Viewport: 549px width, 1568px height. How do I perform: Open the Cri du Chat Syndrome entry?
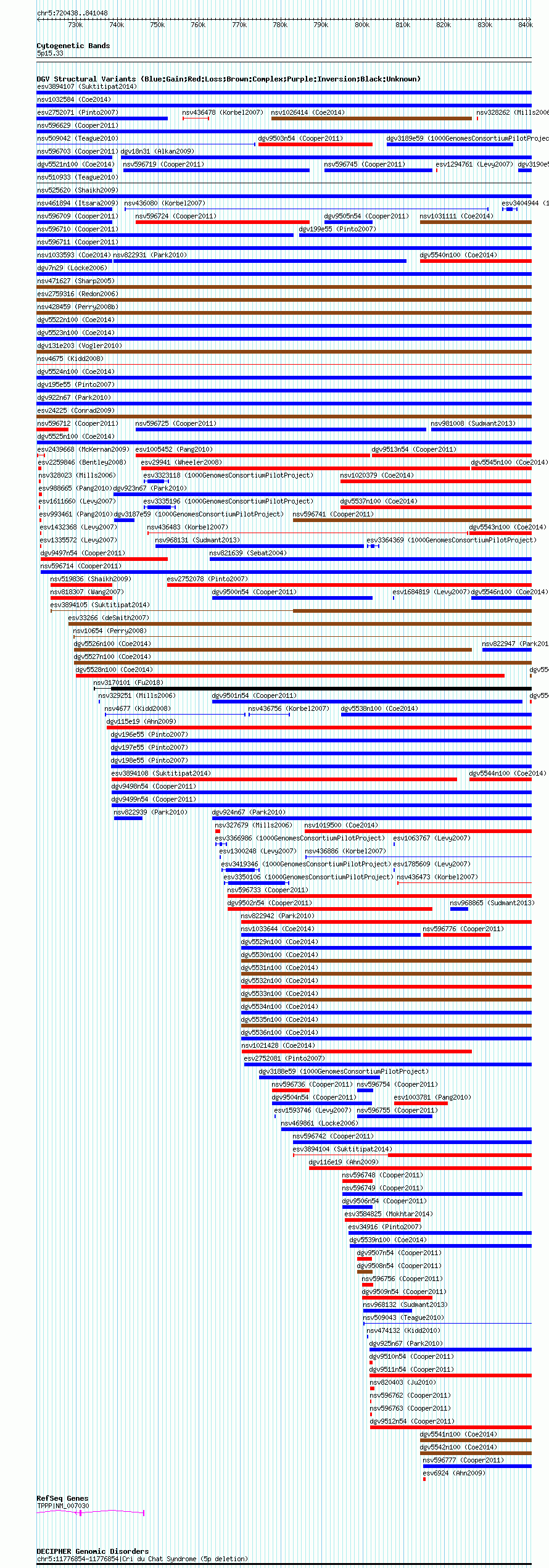click(x=142, y=1559)
